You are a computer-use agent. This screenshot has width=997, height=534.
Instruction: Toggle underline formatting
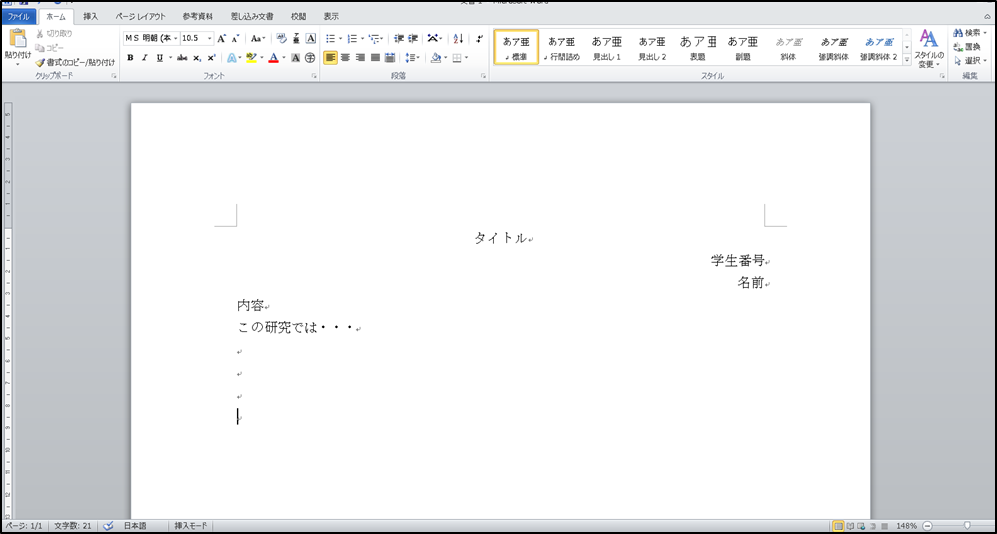click(160, 58)
